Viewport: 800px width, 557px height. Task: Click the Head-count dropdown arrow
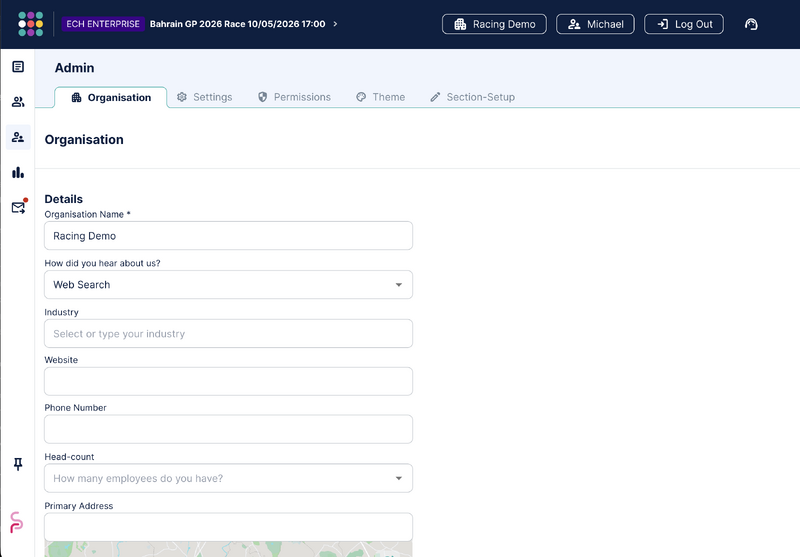399,478
